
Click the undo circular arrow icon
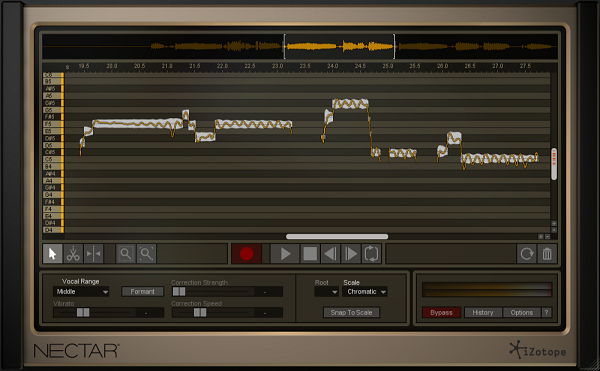(527, 254)
